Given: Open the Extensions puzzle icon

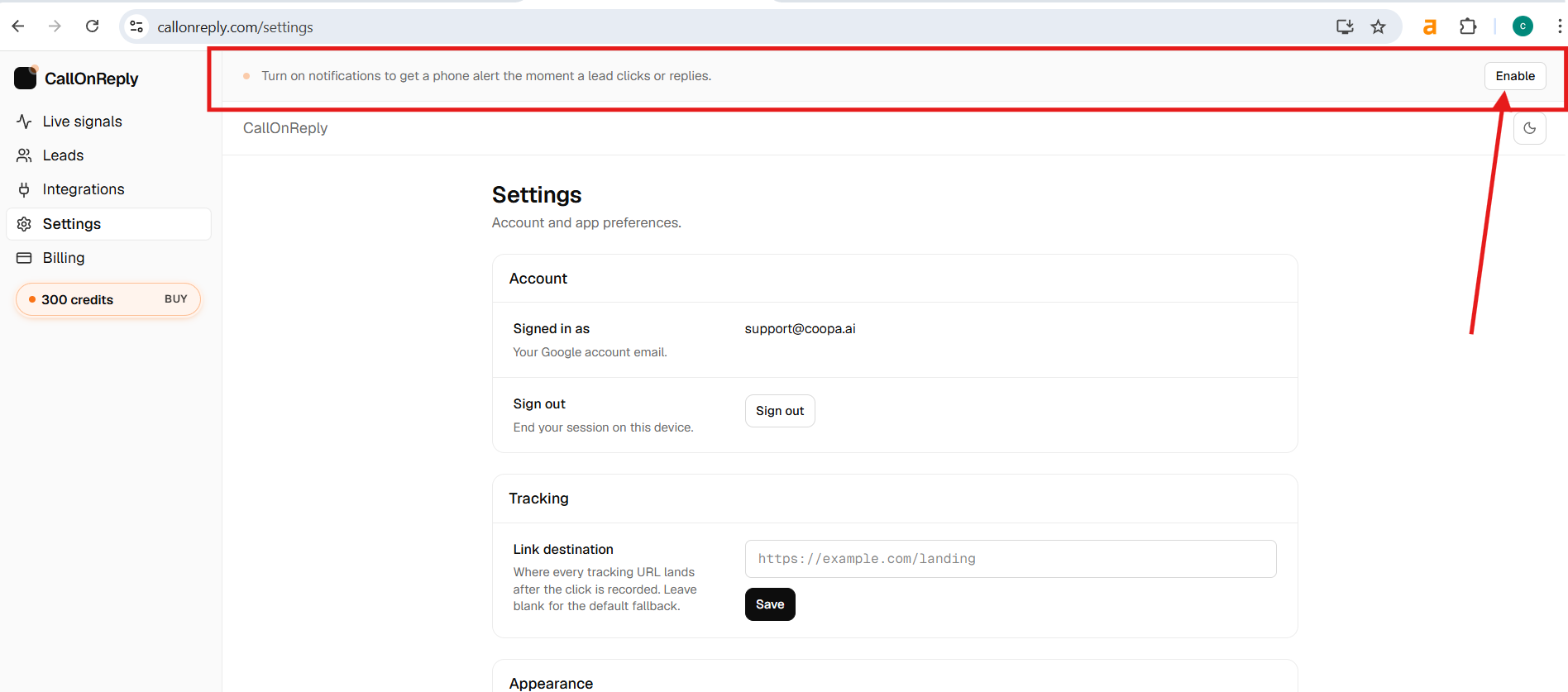Looking at the screenshot, I should pos(1468,26).
